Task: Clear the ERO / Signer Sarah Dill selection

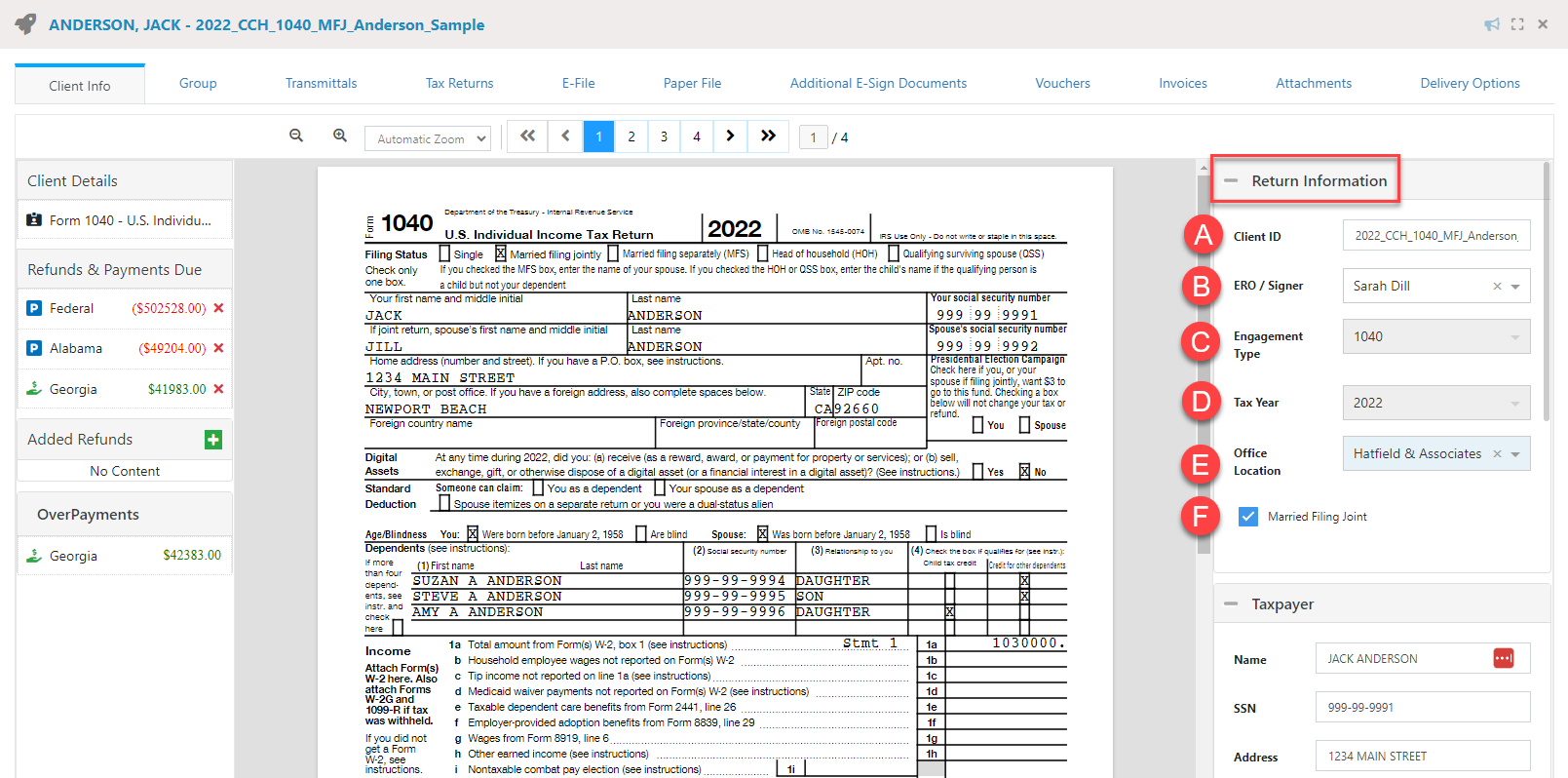Action: click(x=1497, y=287)
